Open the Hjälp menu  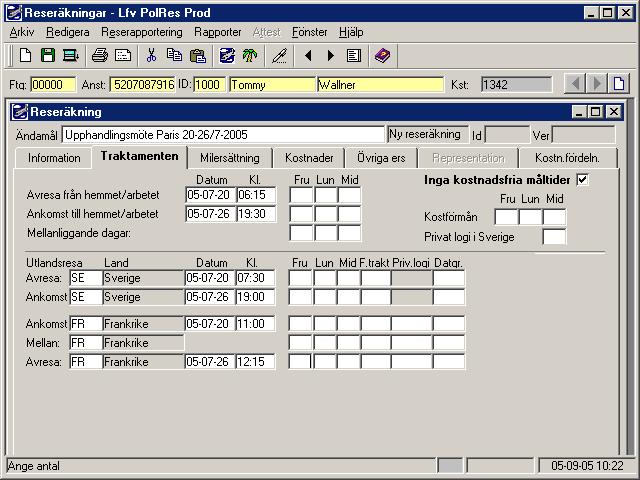tap(351, 32)
